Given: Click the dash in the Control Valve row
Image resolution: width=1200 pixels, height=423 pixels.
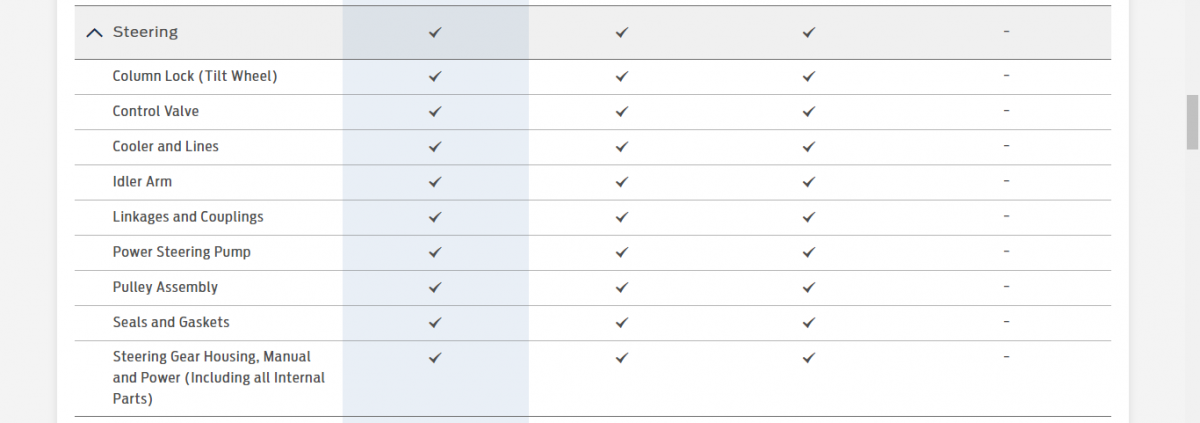Looking at the screenshot, I should point(1006,110).
